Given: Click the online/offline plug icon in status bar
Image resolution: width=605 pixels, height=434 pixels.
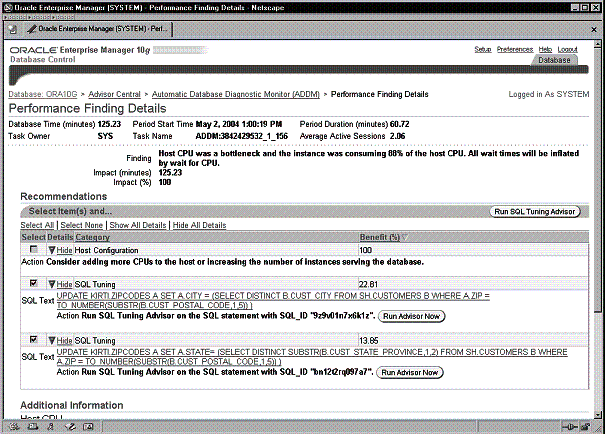Looking at the screenshot, I should click(x=569, y=427).
